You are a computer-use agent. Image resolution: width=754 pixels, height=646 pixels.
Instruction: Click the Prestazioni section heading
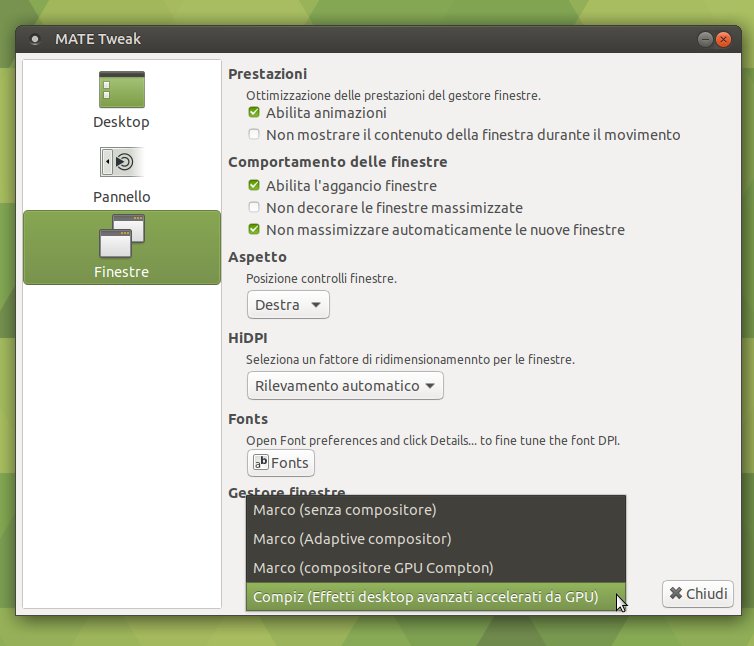tap(267, 74)
